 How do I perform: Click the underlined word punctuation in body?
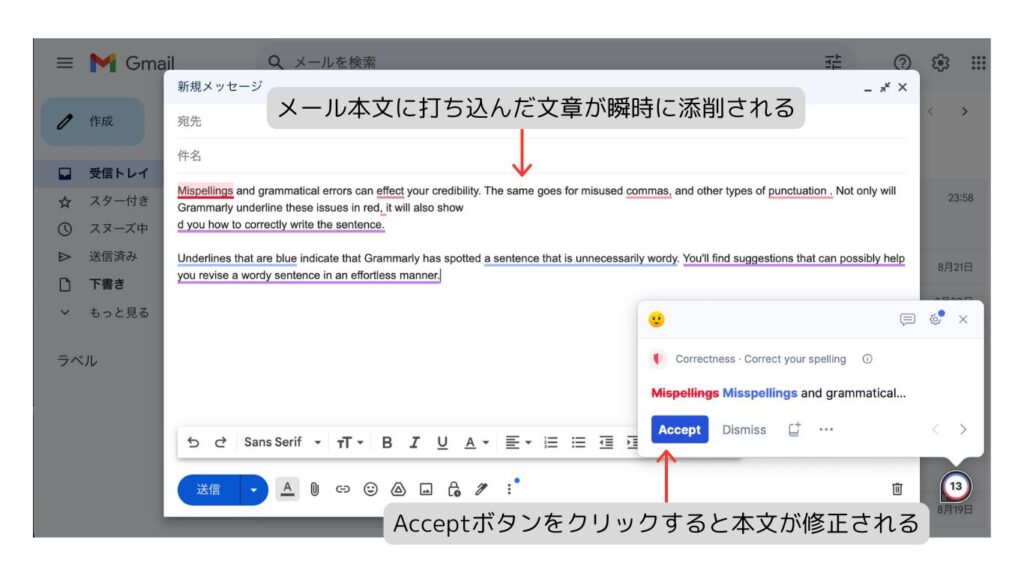797,191
